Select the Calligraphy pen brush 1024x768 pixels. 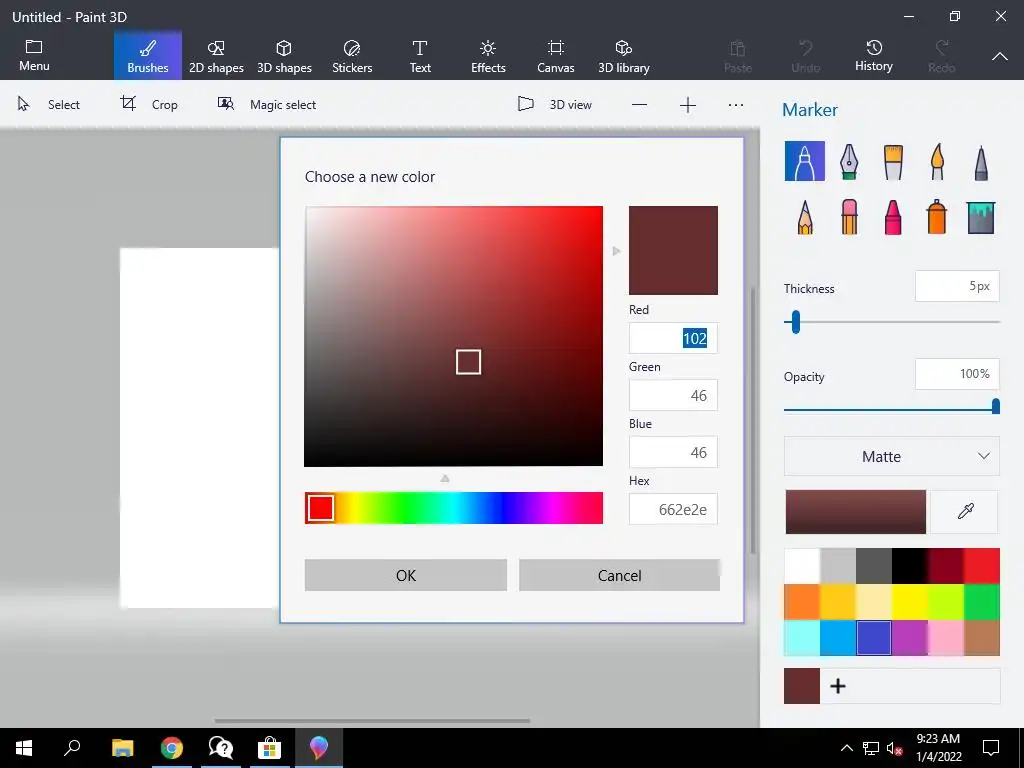coord(849,161)
